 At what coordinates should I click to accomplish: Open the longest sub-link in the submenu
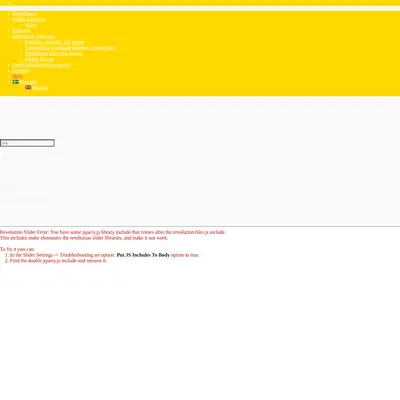[x=70, y=48]
